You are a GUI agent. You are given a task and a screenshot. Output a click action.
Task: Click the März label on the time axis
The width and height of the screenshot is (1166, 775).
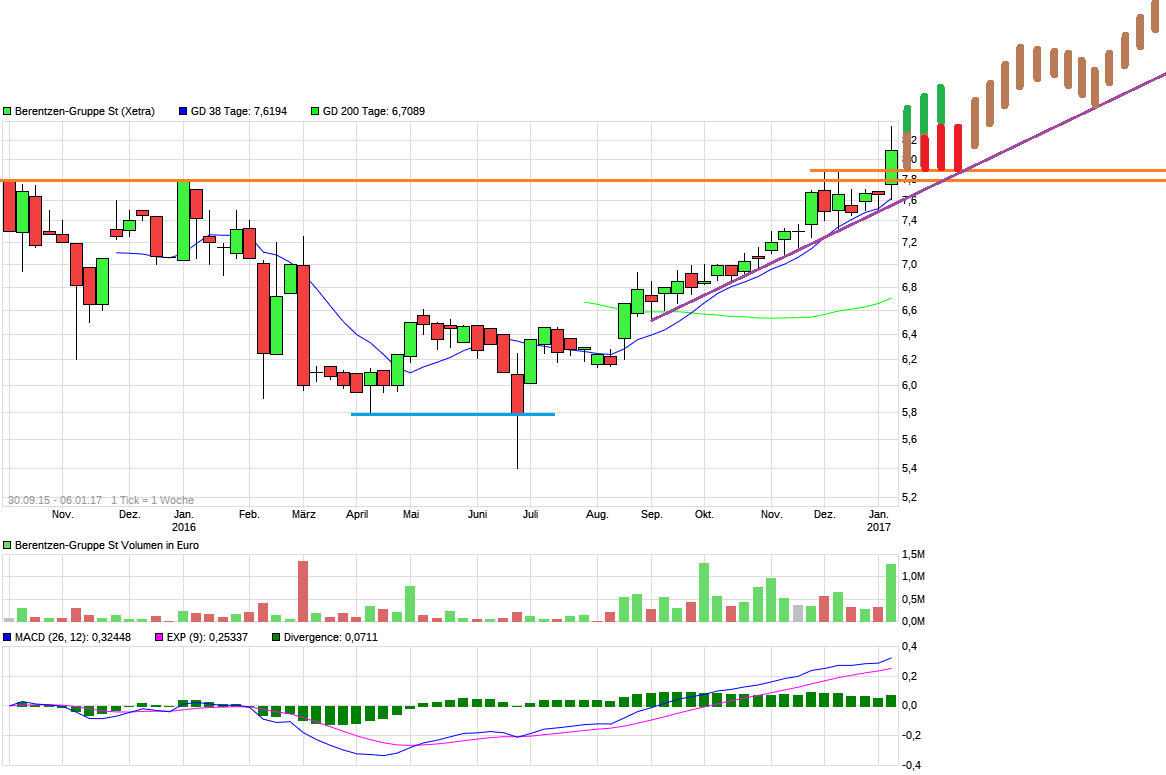tap(304, 515)
